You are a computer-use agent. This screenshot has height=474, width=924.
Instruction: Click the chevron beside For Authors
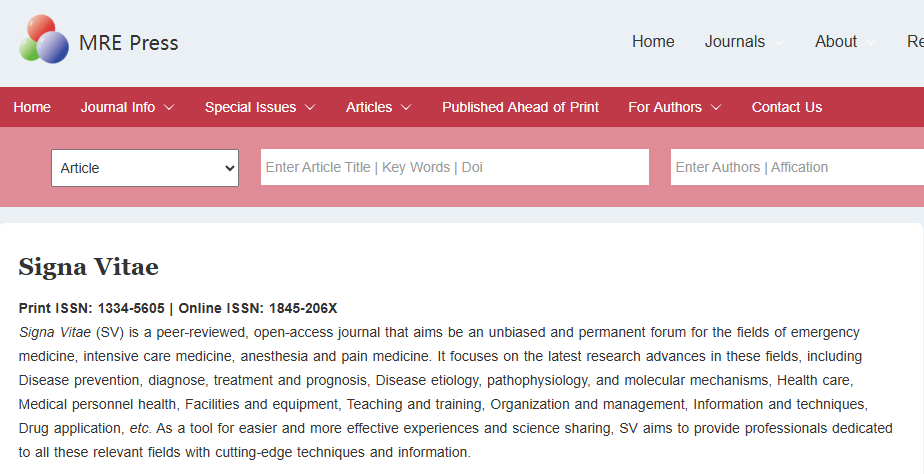(x=716, y=107)
